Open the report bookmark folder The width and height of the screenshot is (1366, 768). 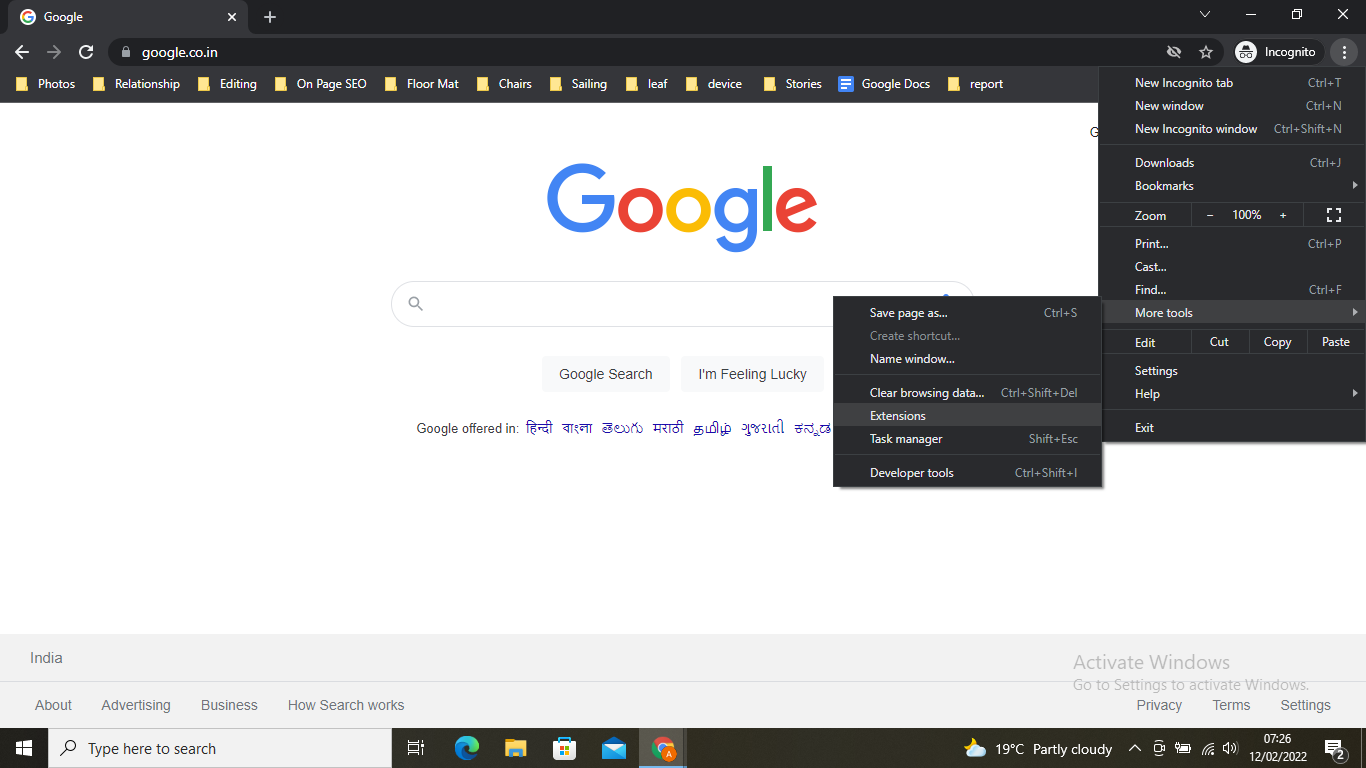(975, 84)
